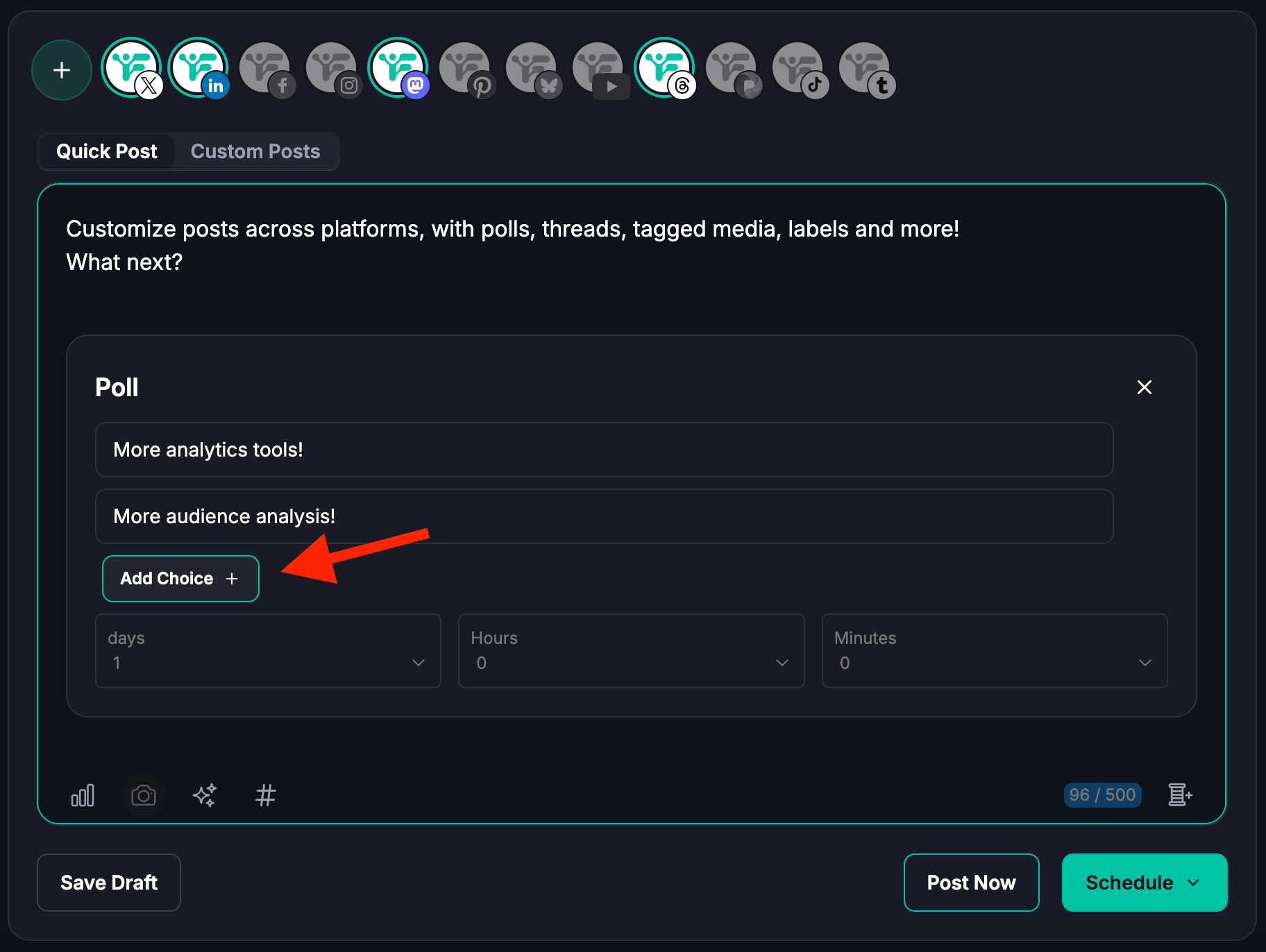This screenshot has height=952, width=1266.
Task: Open the poll bar chart icon
Action: coord(83,795)
